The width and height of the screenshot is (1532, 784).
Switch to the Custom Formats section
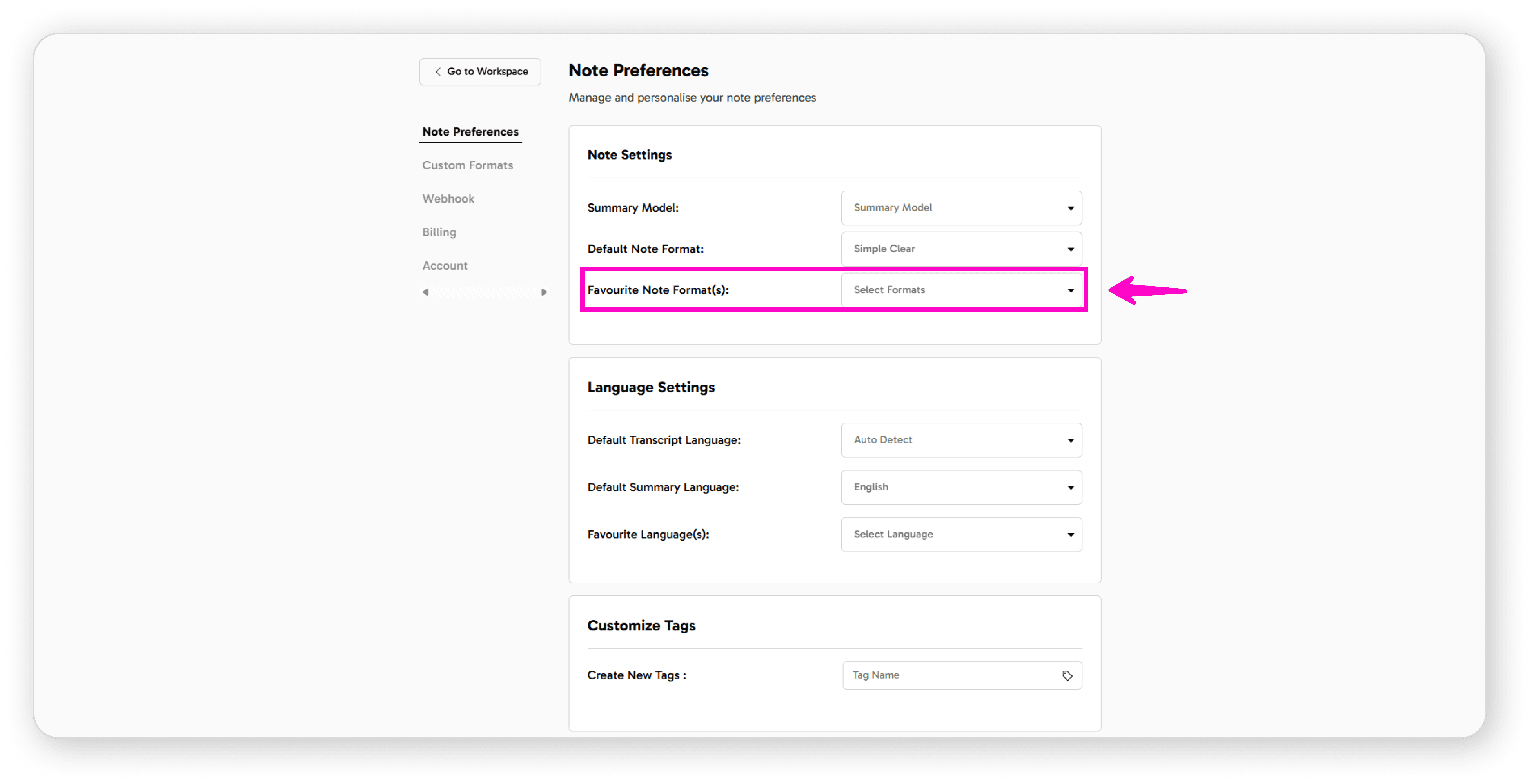click(467, 165)
